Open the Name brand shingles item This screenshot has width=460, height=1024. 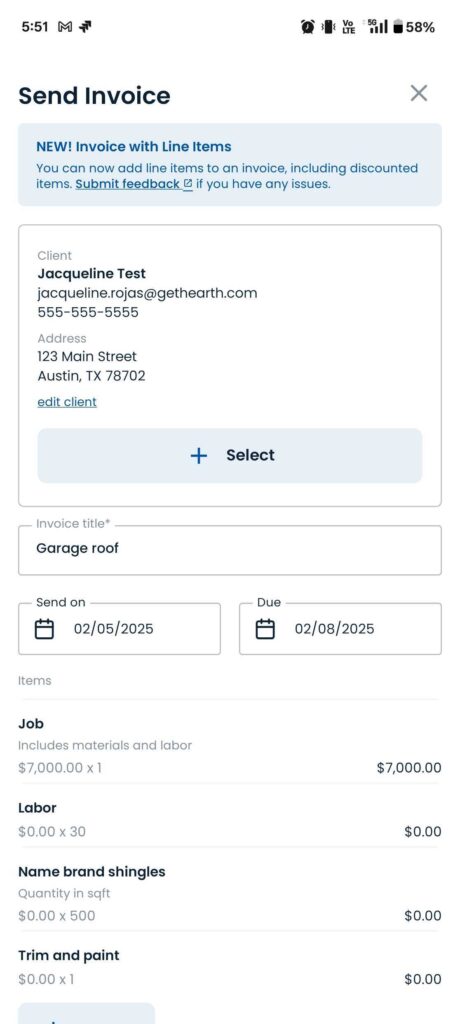(229, 893)
